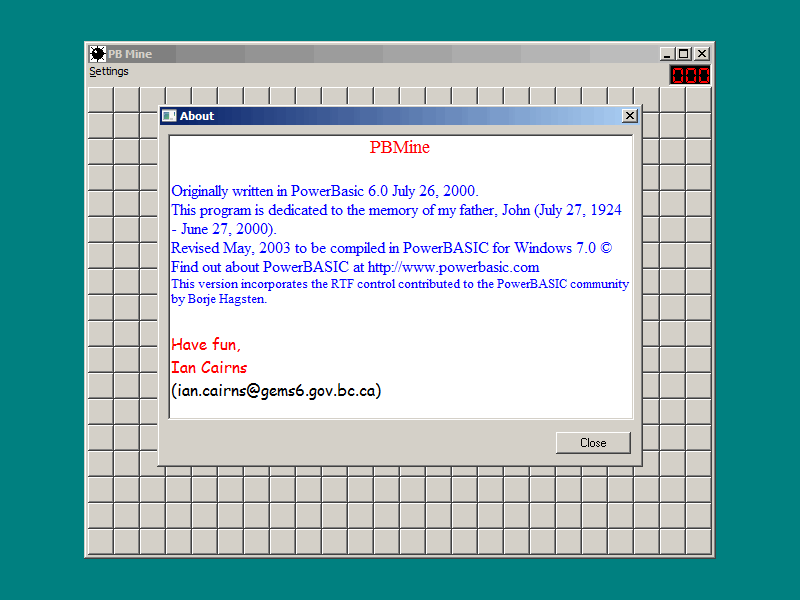Viewport: 800px width, 600px height.
Task: Click the red 000 mine counter display
Action: [690, 76]
